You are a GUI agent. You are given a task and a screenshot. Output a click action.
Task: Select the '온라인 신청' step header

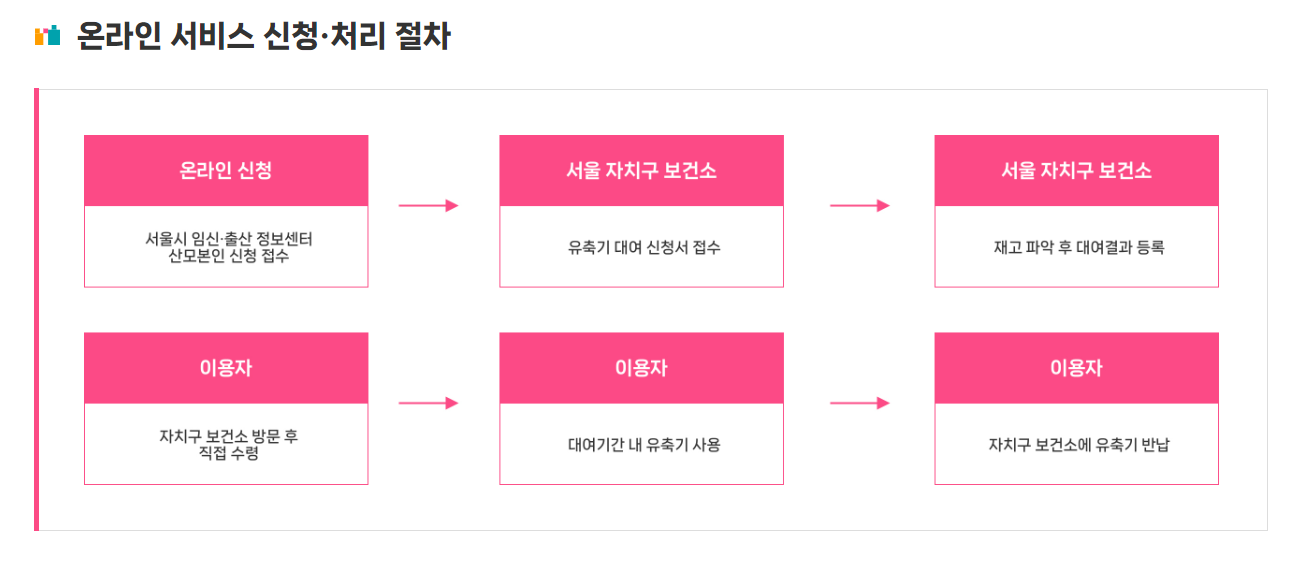(x=226, y=171)
